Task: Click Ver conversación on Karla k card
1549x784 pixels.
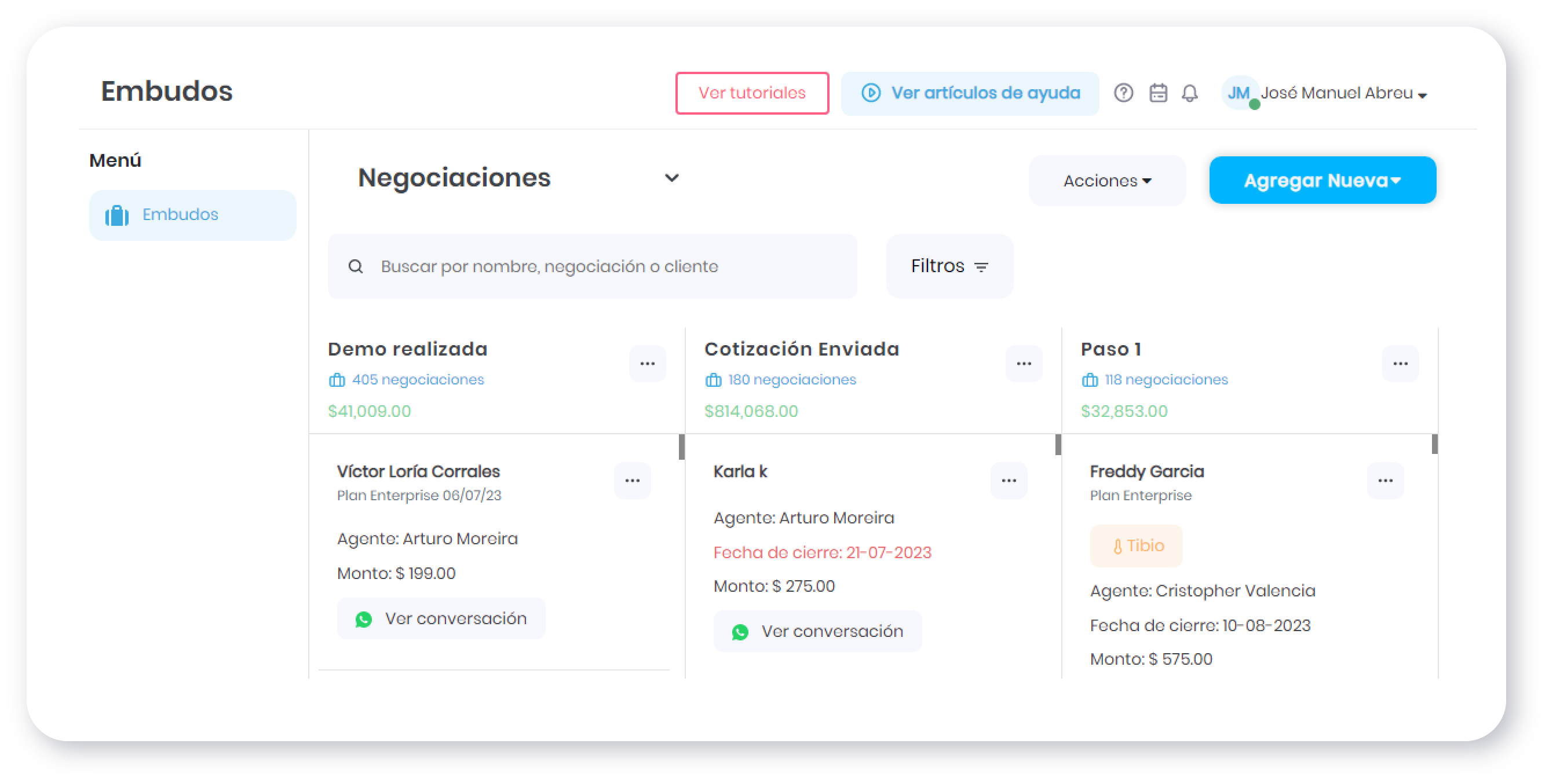Action: 817,631
